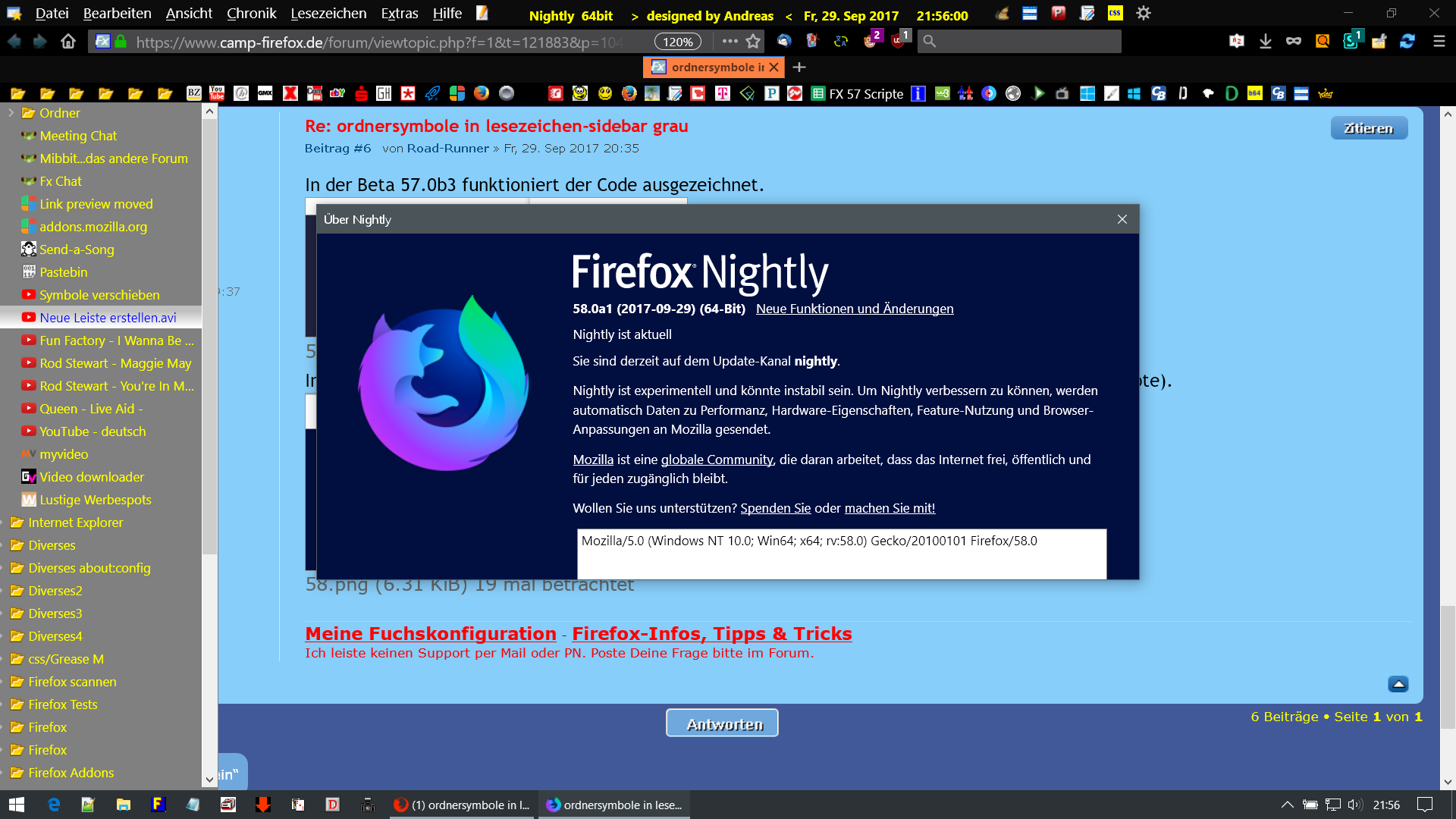Toggle the bookmark star for this page
The height and width of the screenshot is (819, 1456).
pos(753,42)
